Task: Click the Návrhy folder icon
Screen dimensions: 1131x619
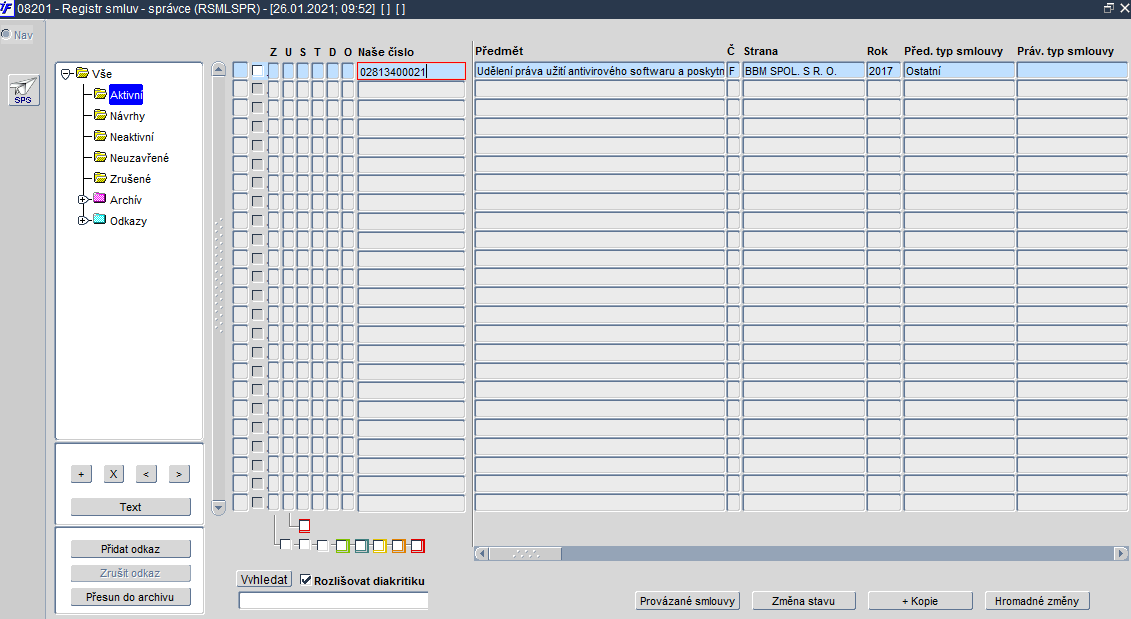Action: pos(100,115)
